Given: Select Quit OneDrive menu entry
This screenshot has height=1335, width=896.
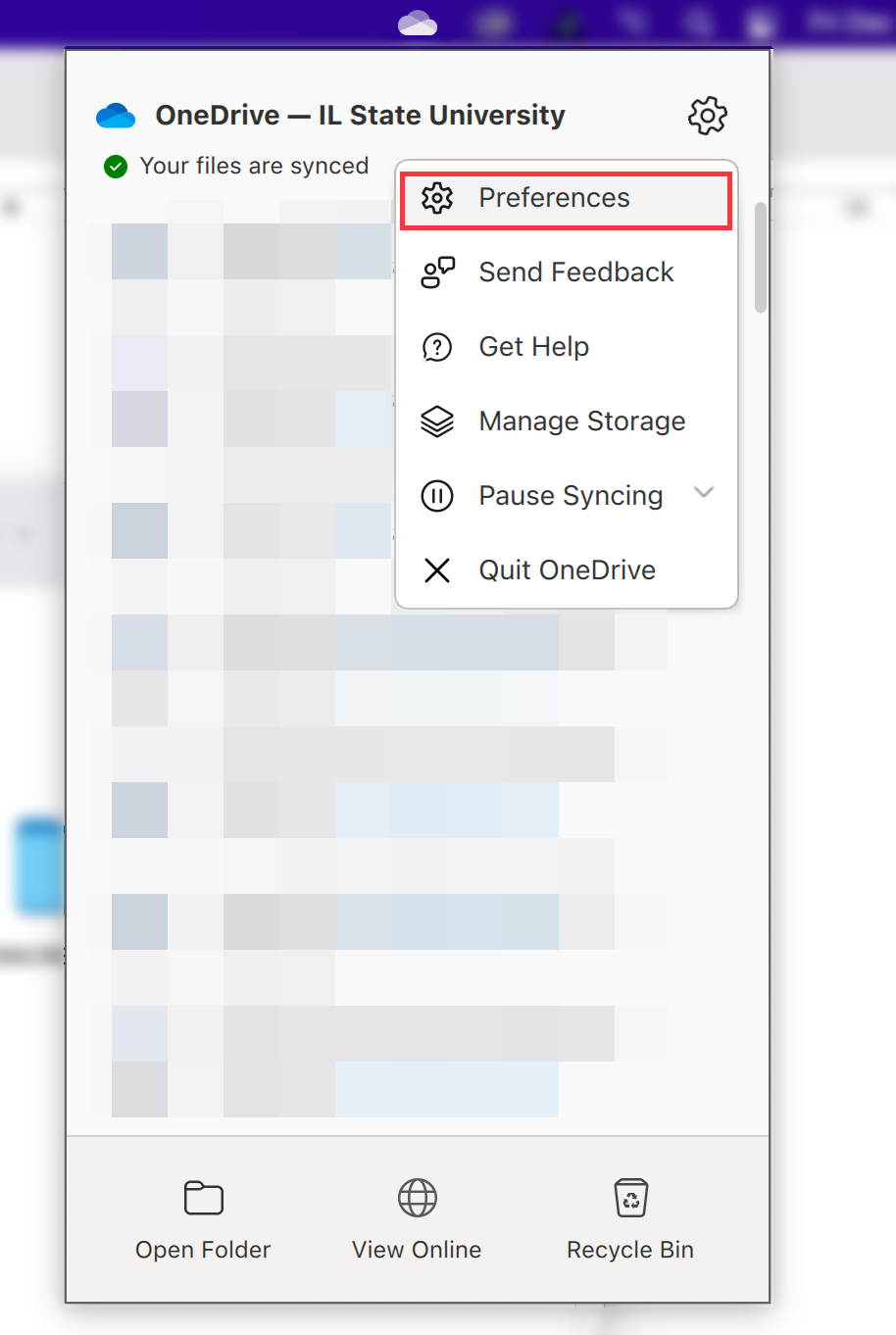Looking at the screenshot, I should (567, 570).
